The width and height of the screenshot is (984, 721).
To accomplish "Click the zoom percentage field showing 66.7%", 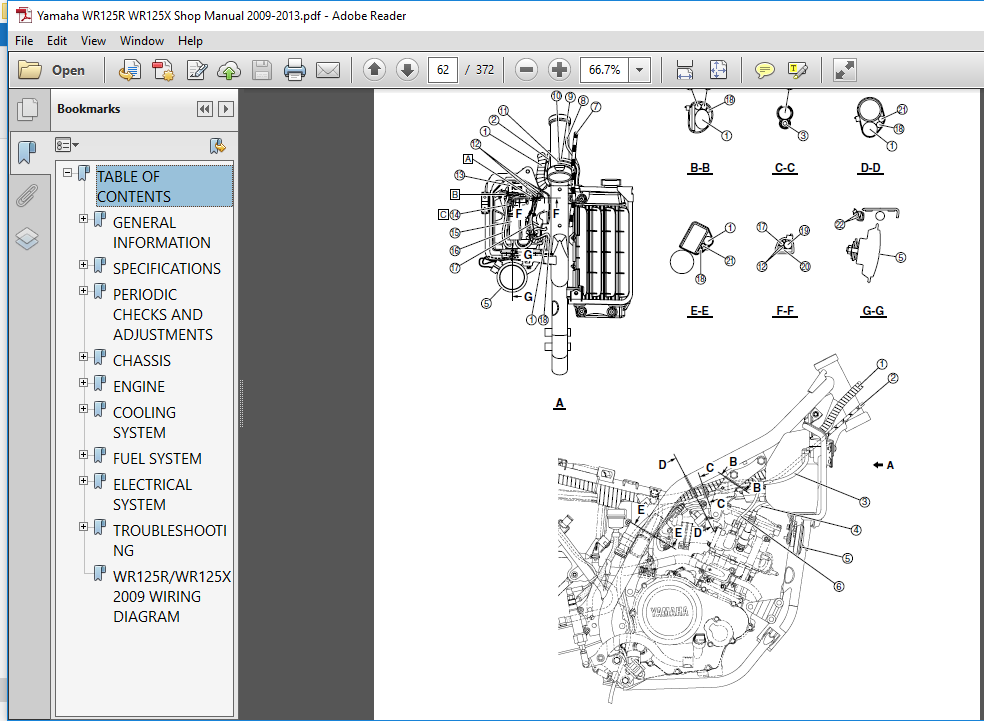I will tap(604, 70).
